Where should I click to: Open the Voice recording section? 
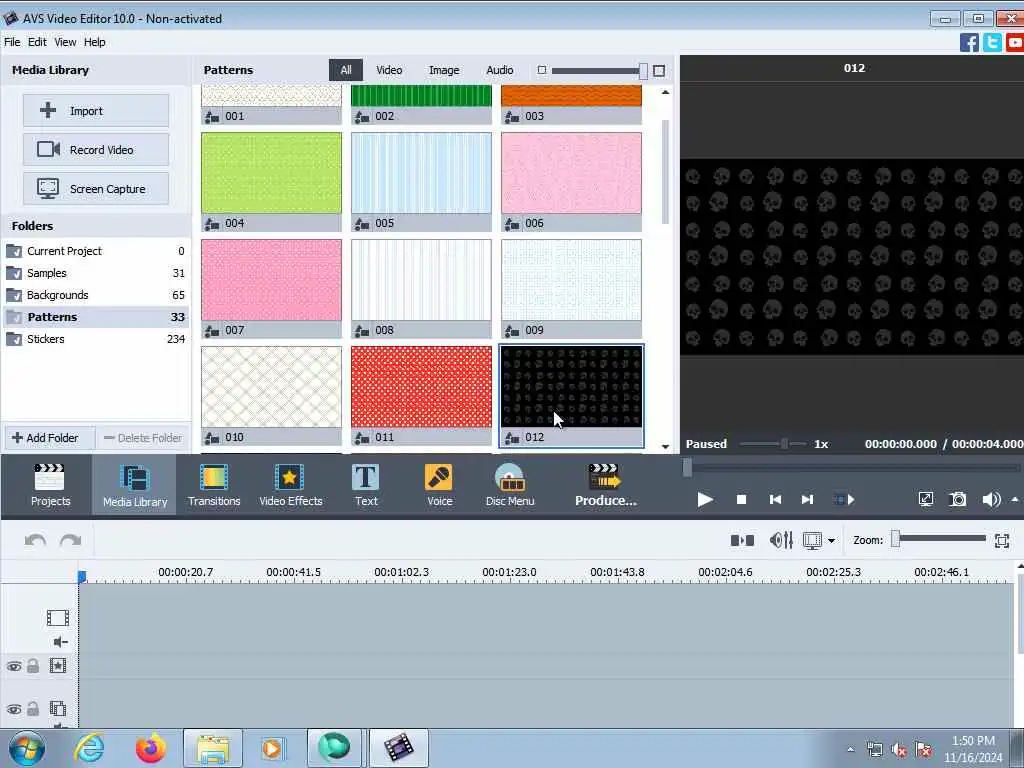point(439,485)
